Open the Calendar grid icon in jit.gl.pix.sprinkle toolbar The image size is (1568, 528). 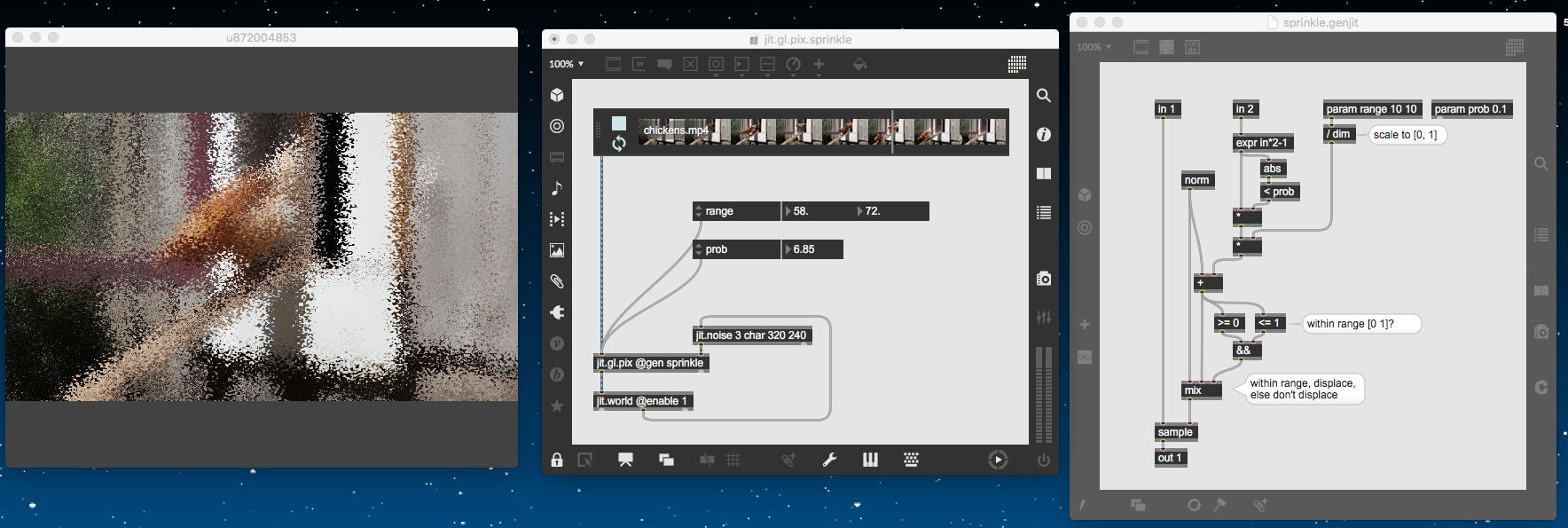pos(1017,64)
